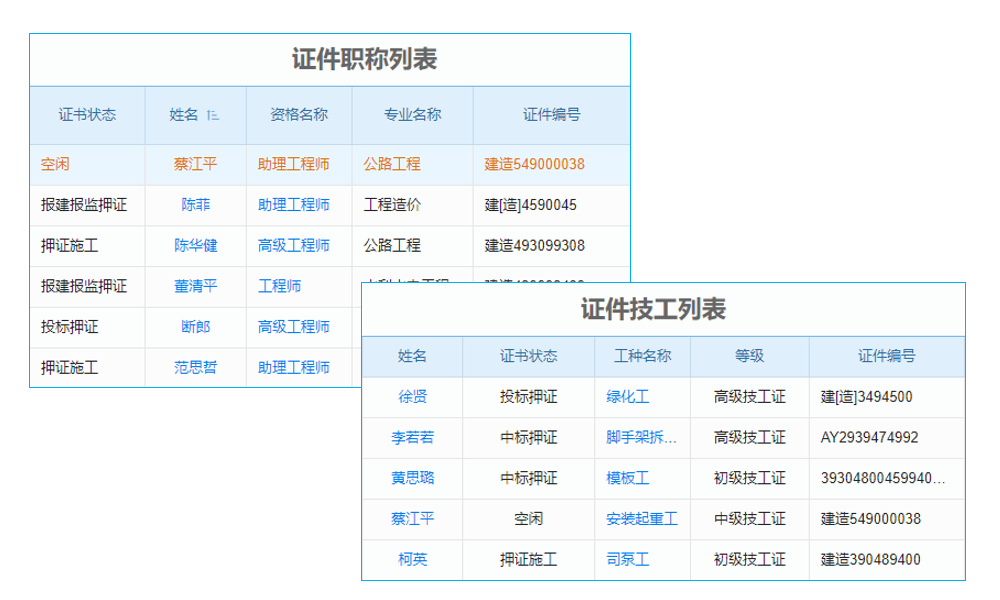Select 脚手架拆 trade for 李若若

[x=642, y=437]
